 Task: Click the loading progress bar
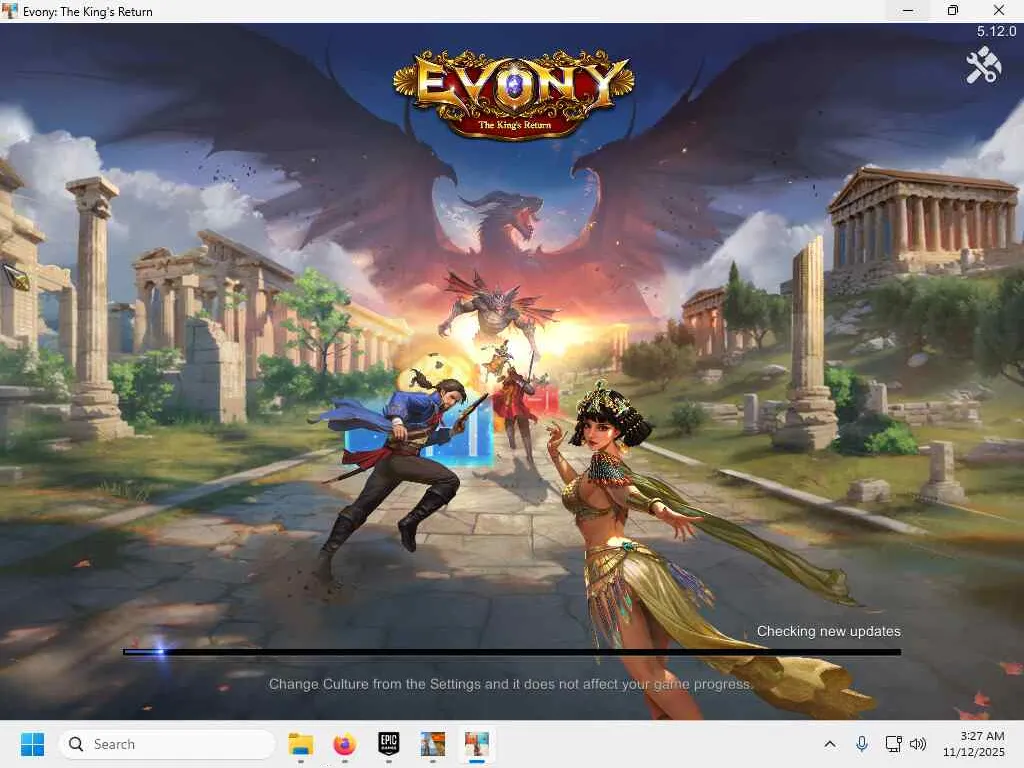[512, 652]
